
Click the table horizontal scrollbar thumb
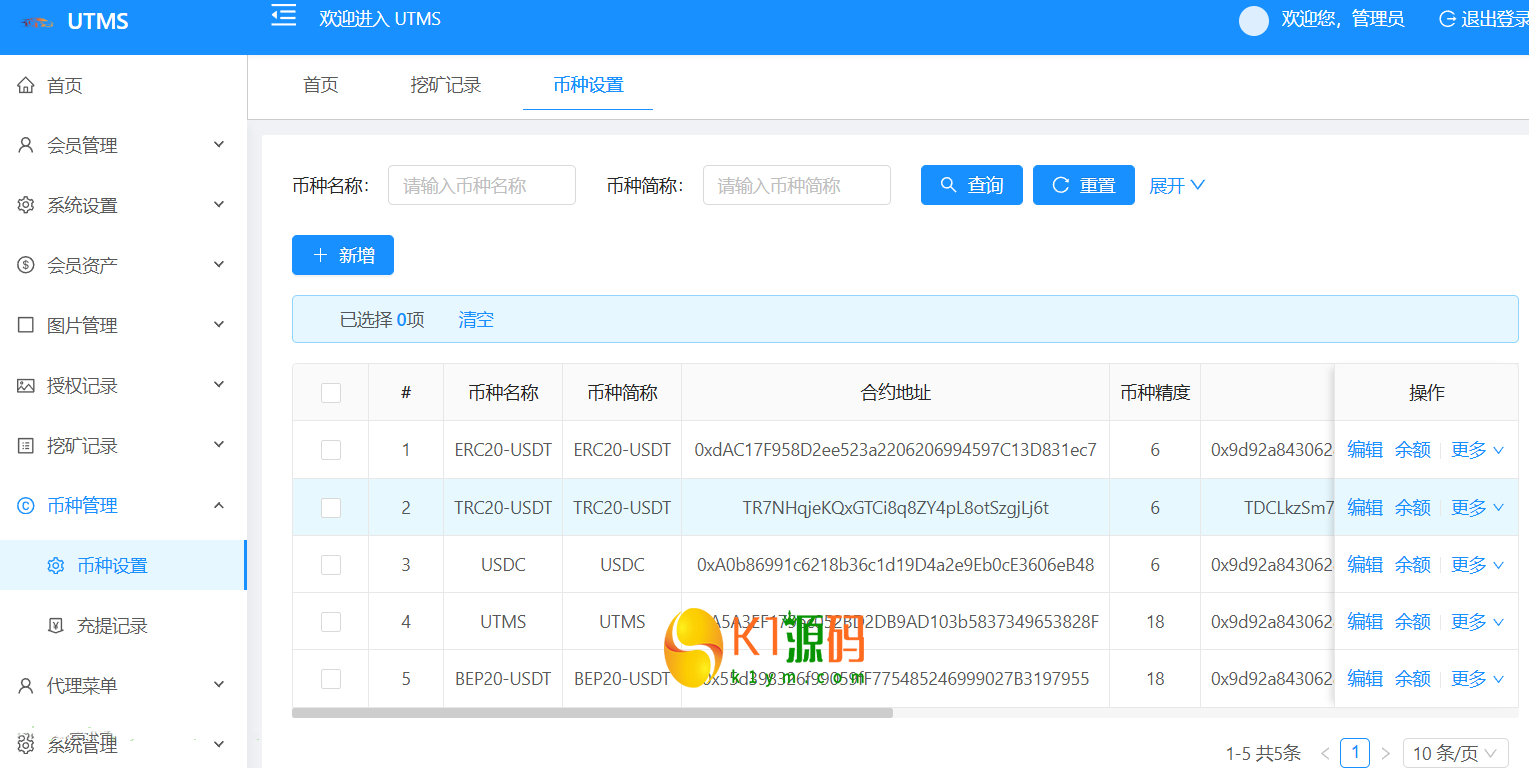(592, 713)
